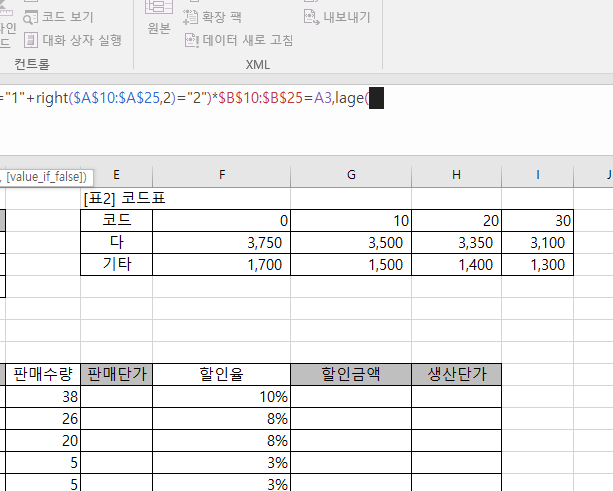Select column G header
Screen dimensions: 613x491
point(351,175)
